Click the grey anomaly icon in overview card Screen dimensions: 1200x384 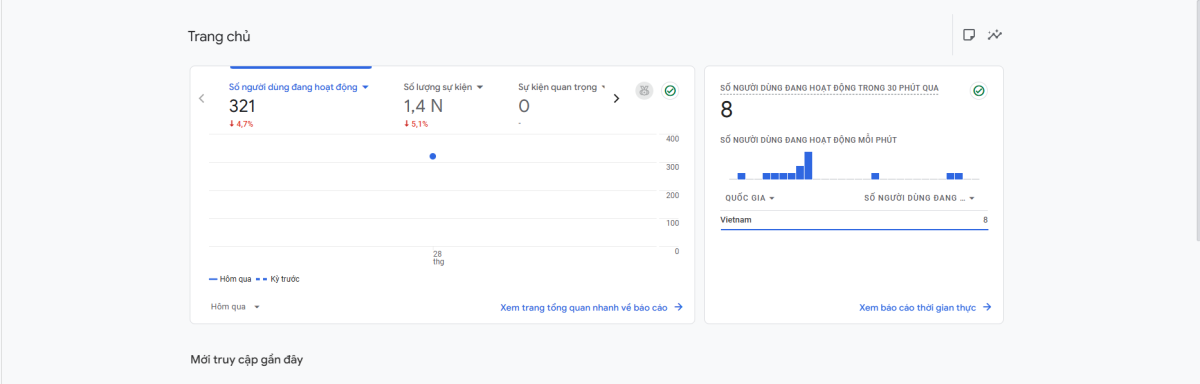645,91
